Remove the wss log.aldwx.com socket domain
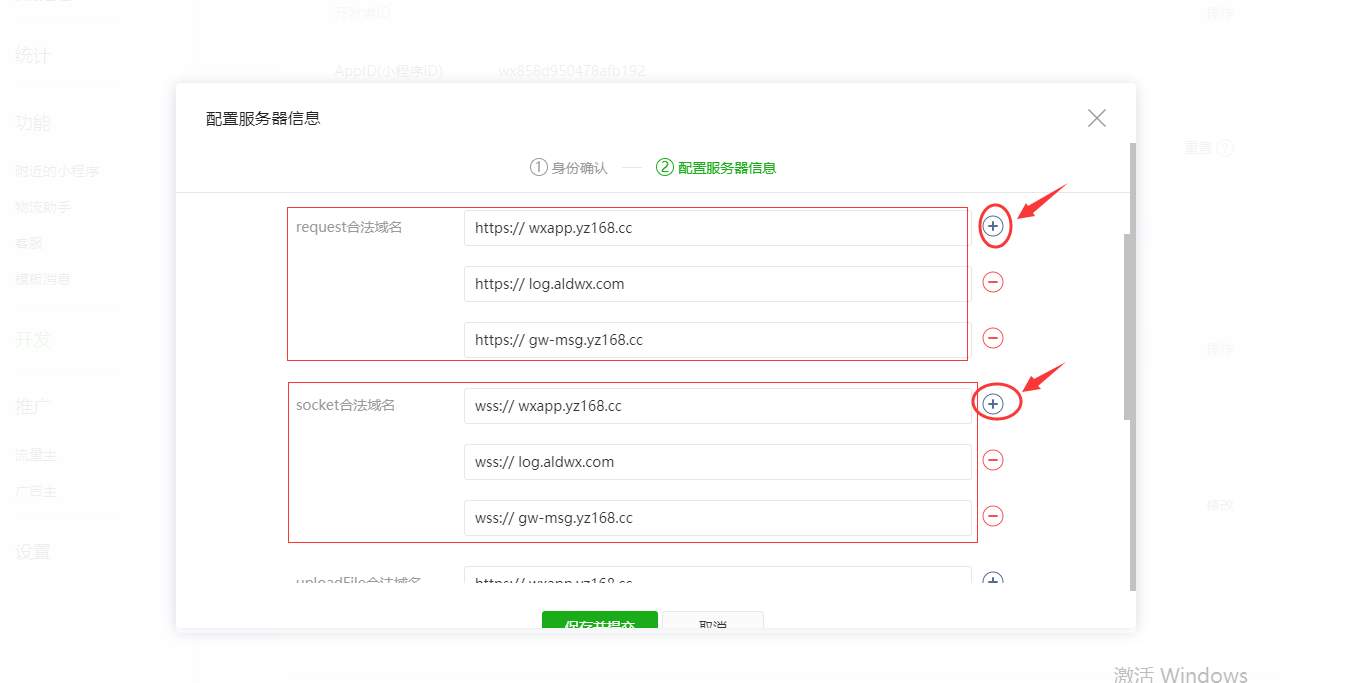Screen dimensions: 1368x683 993,460
